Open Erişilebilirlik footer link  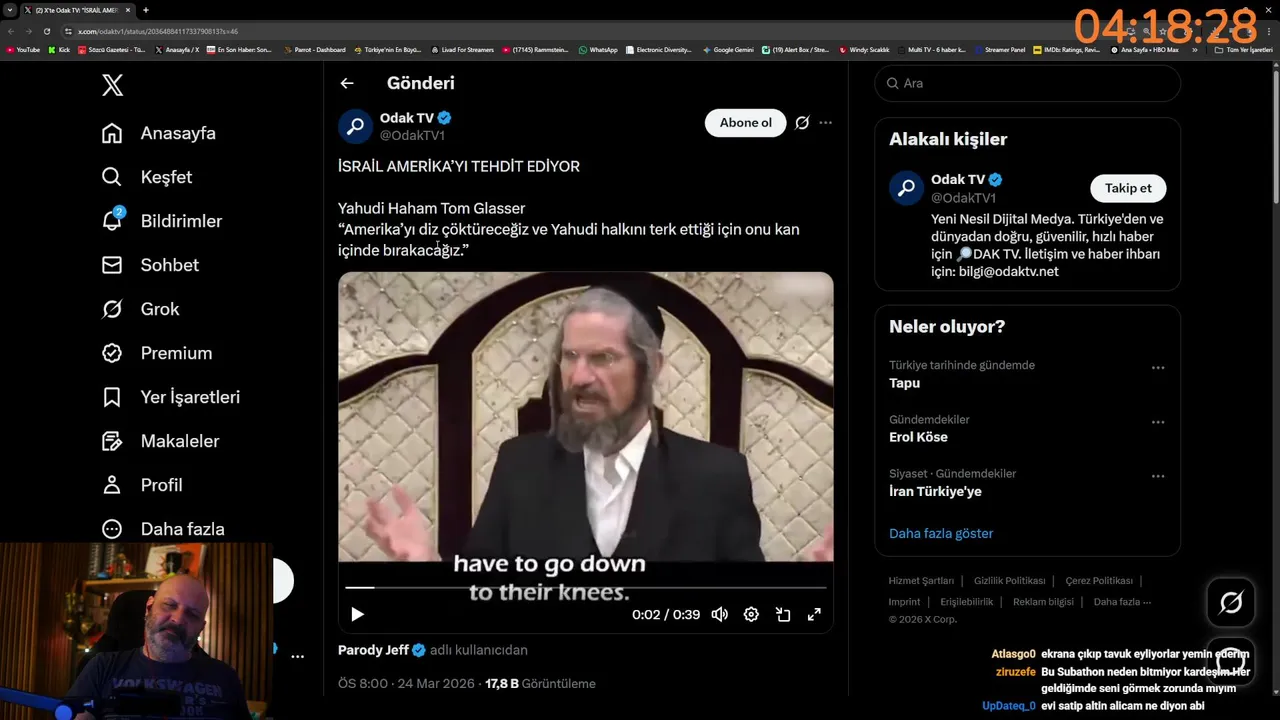tap(966, 602)
